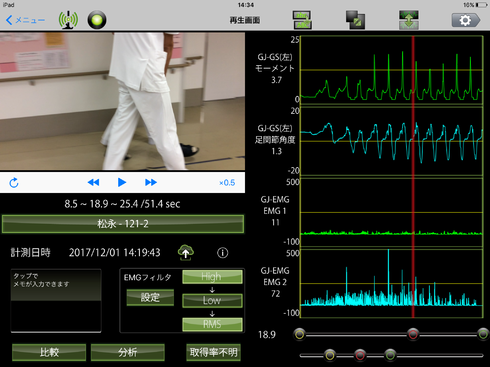490x367 pixels.
Task: Show info with the circled i icon
Action: (223, 253)
